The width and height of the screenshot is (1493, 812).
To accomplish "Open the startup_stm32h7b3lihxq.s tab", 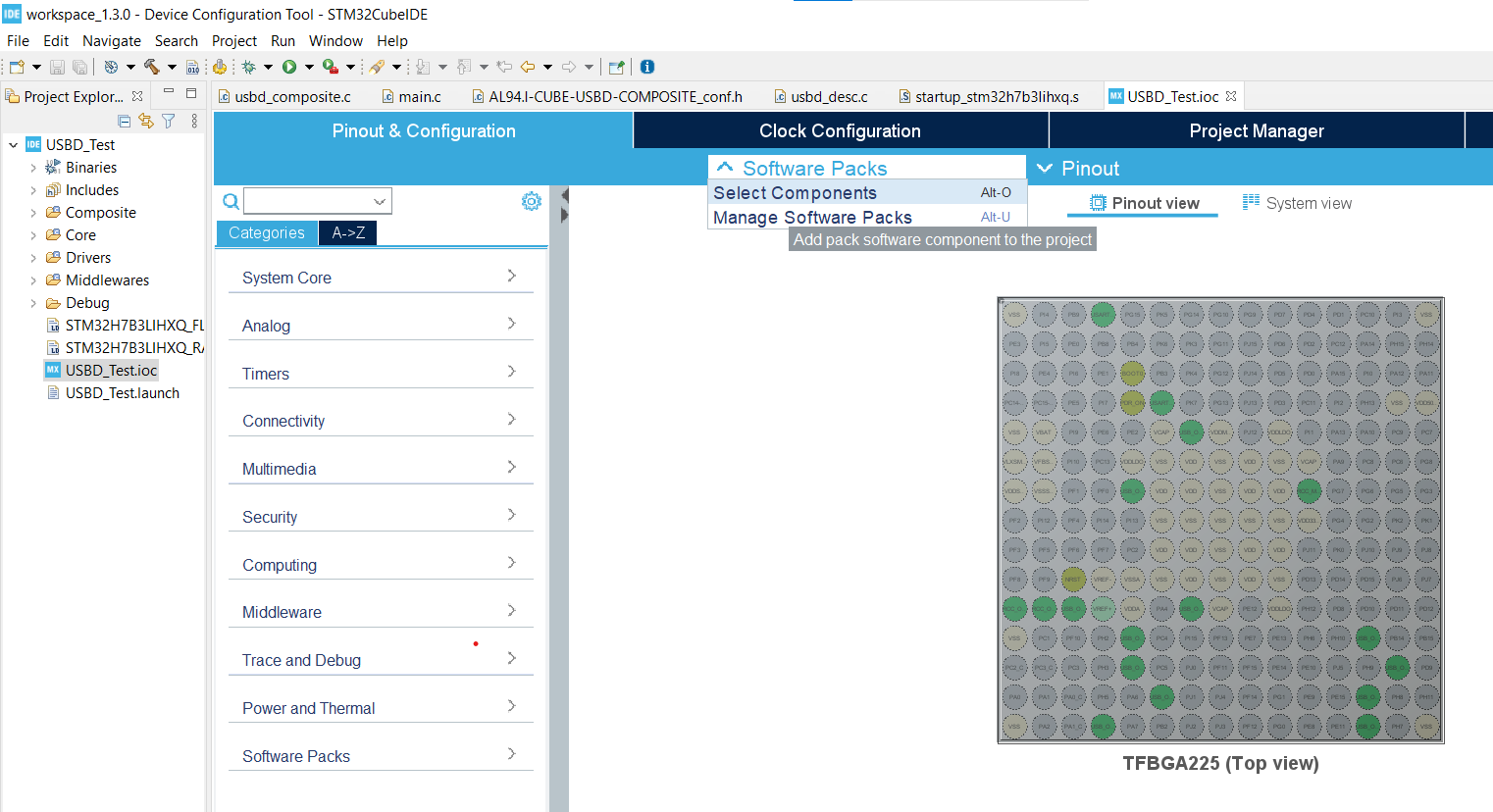I will [x=989, y=96].
